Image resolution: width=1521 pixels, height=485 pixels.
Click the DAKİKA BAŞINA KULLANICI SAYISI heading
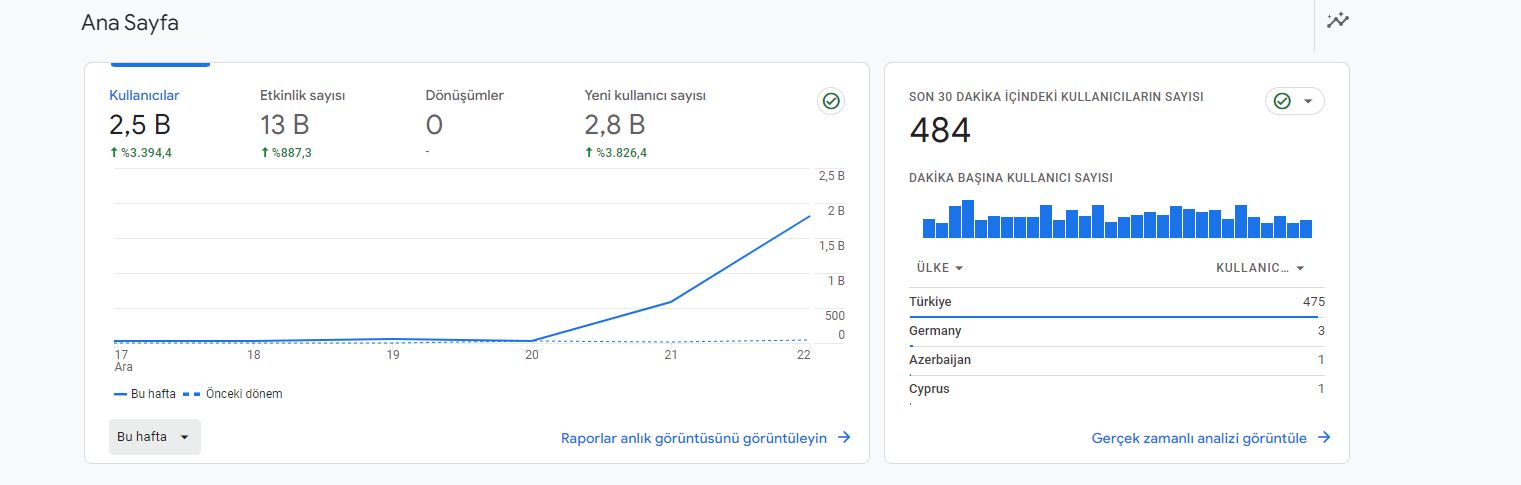1011,178
